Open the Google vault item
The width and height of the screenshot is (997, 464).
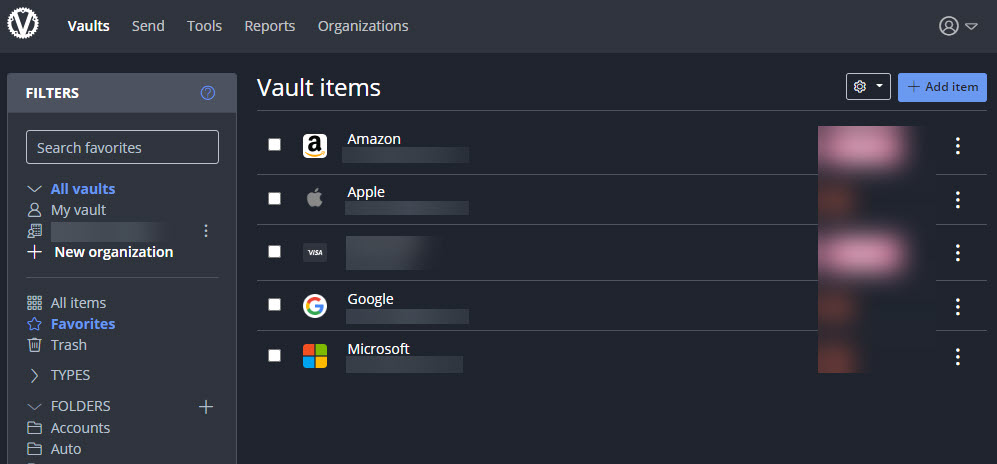point(371,299)
